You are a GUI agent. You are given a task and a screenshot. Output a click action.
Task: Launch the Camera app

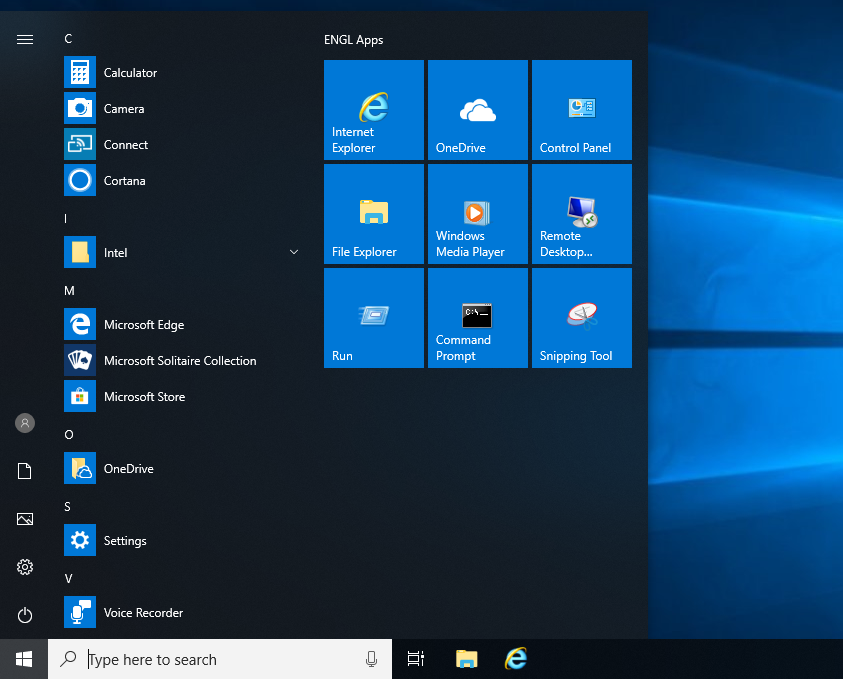coord(182,108)
